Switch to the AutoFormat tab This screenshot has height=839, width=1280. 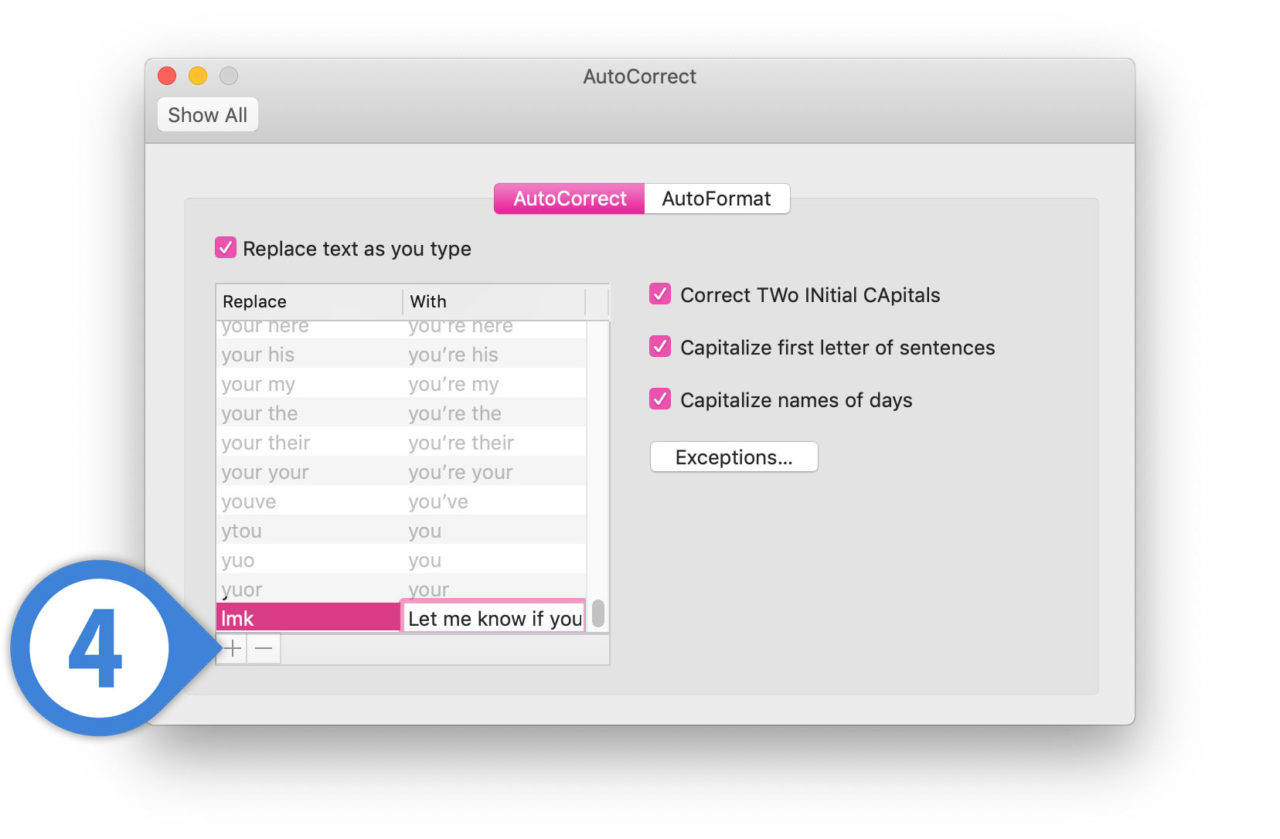pos(716,198)
